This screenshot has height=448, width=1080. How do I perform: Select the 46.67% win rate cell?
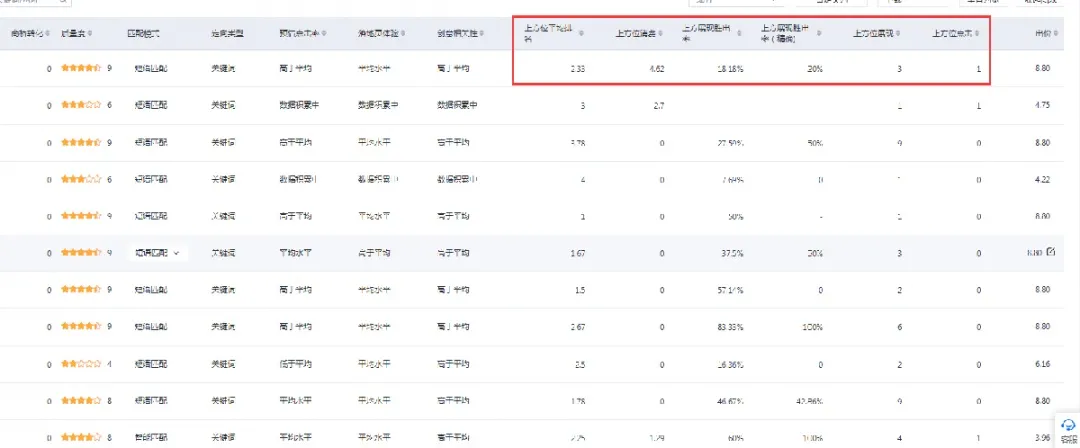[730, 400]
